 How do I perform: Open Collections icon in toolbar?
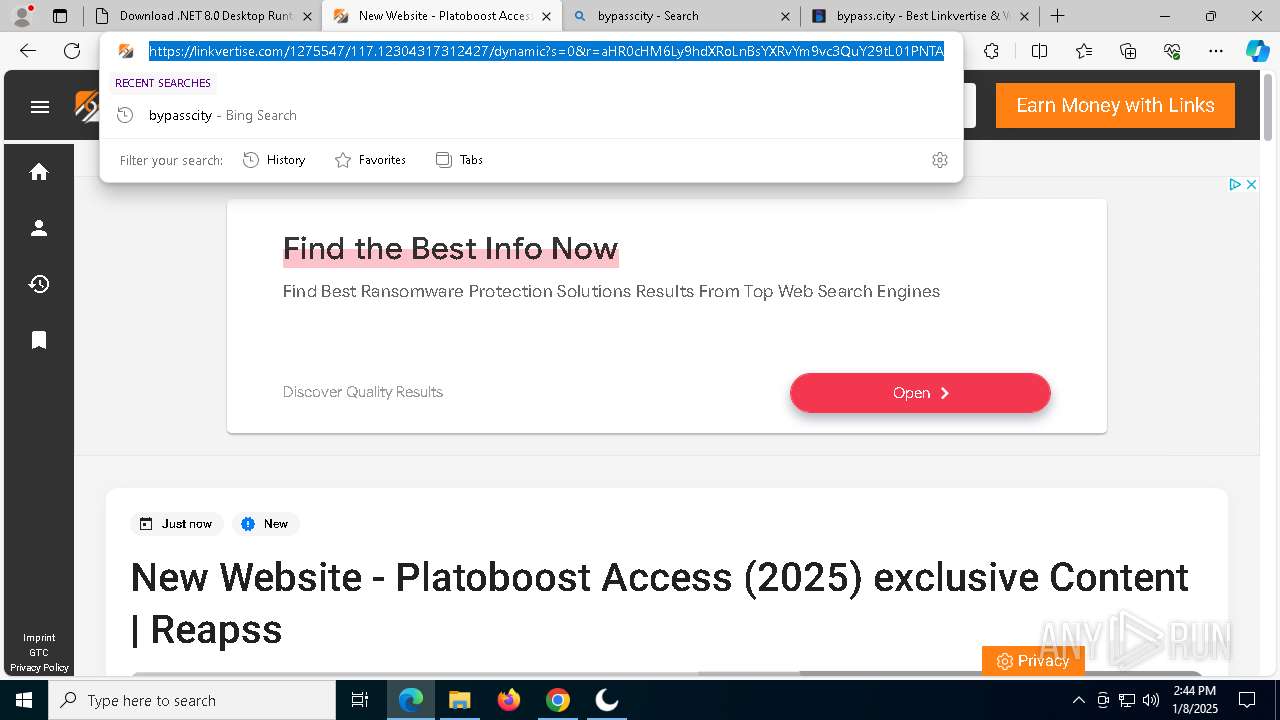[x=1128, y=51]
